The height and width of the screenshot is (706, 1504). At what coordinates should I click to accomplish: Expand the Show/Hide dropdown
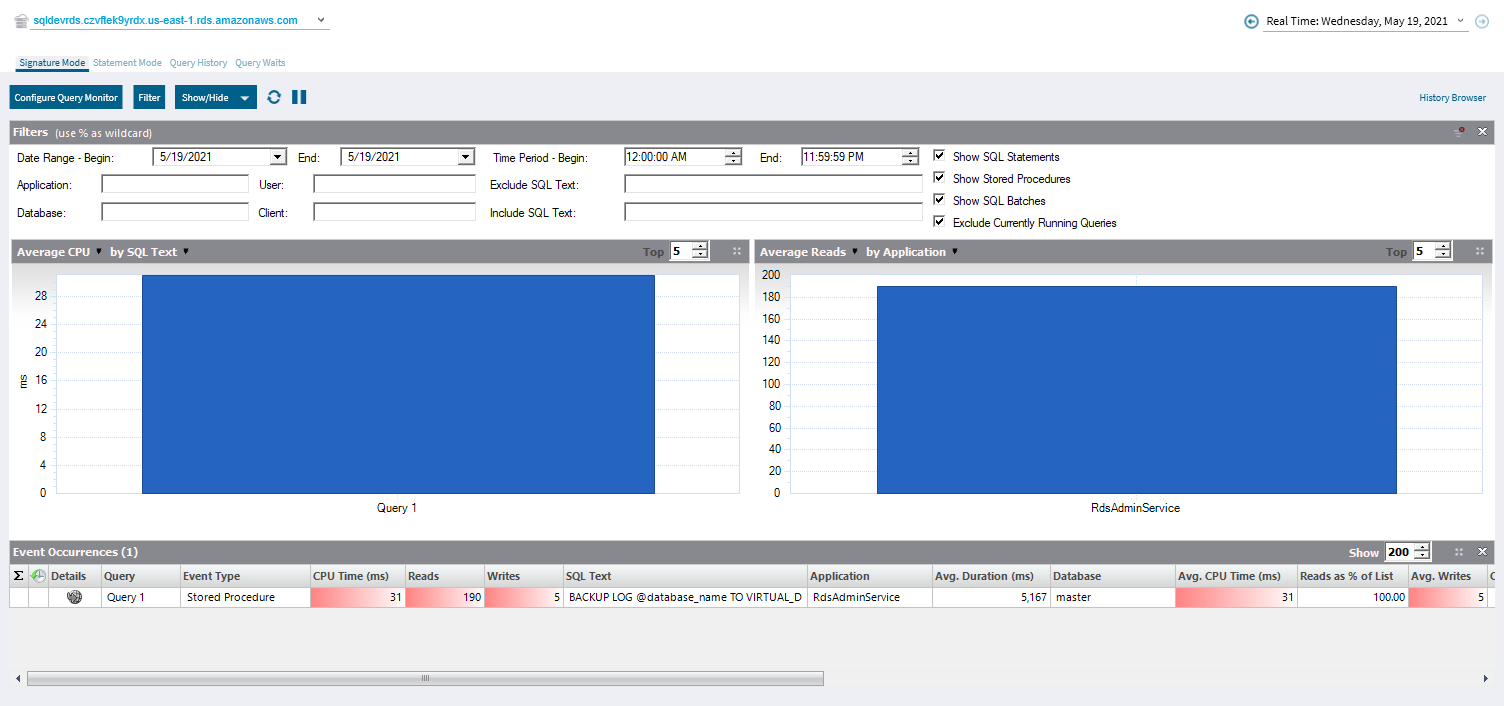(x=245, y=98)
